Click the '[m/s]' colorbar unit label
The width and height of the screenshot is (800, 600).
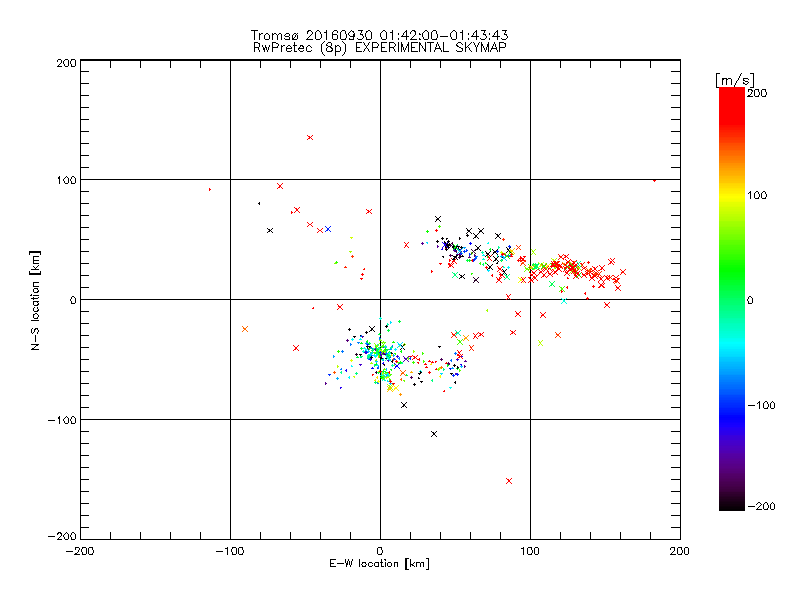(x=735, y=80)
